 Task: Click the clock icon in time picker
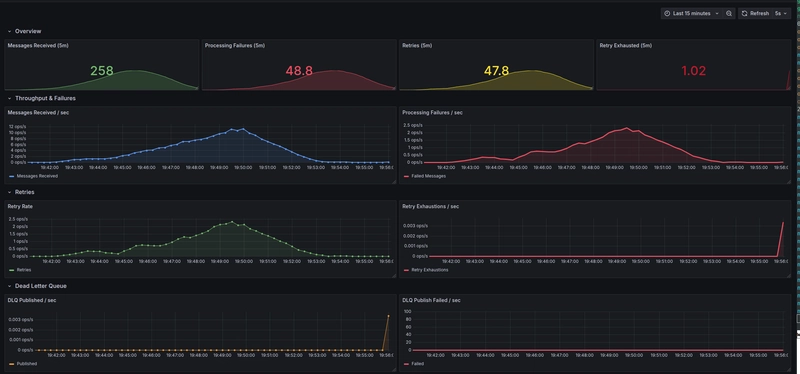pyautogui.click(x=667, y=14)
